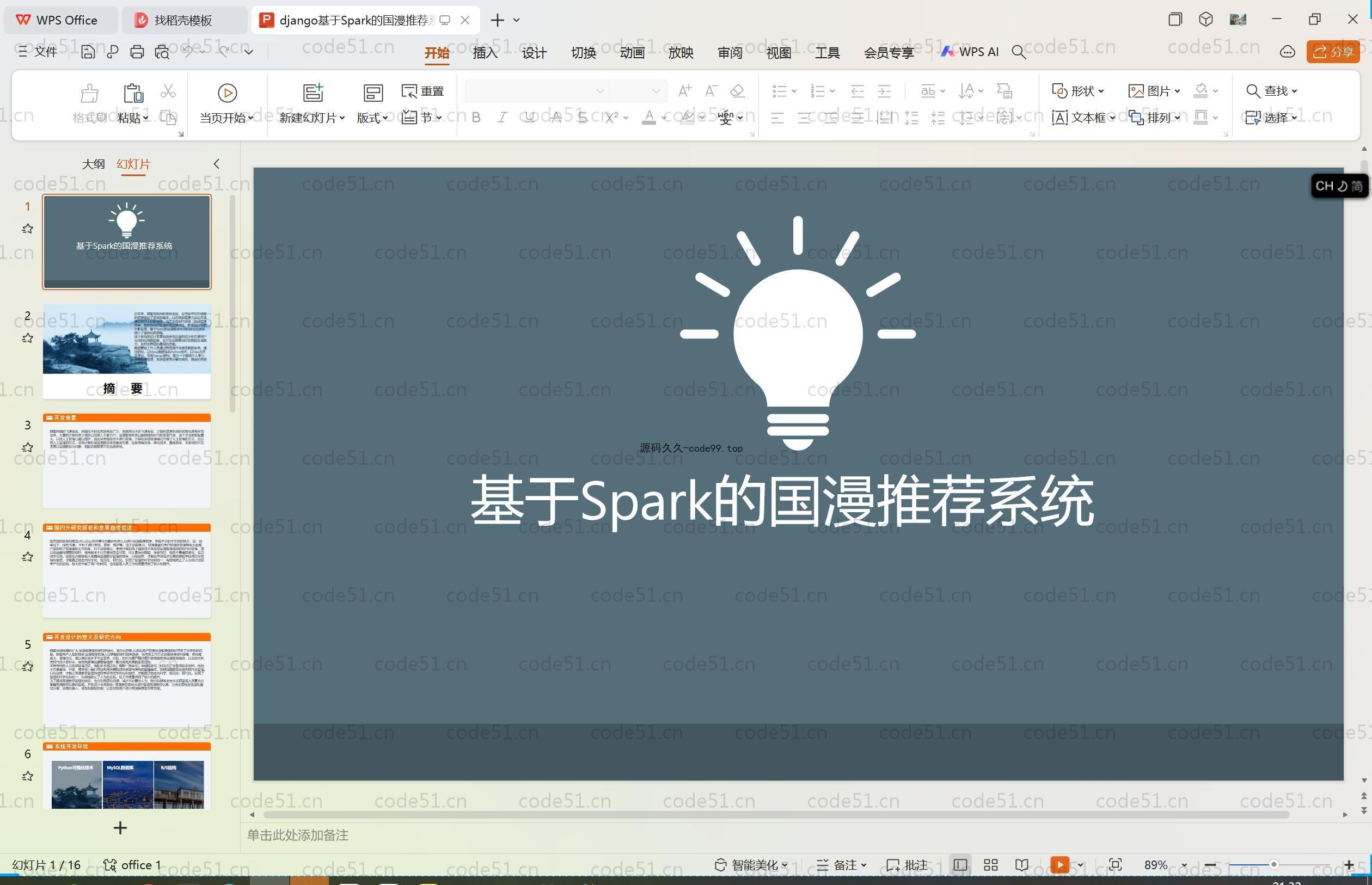Viewport: 1372px width, 885px height.
Task: Click zoom out minus button
Action: coord(1209,865)
